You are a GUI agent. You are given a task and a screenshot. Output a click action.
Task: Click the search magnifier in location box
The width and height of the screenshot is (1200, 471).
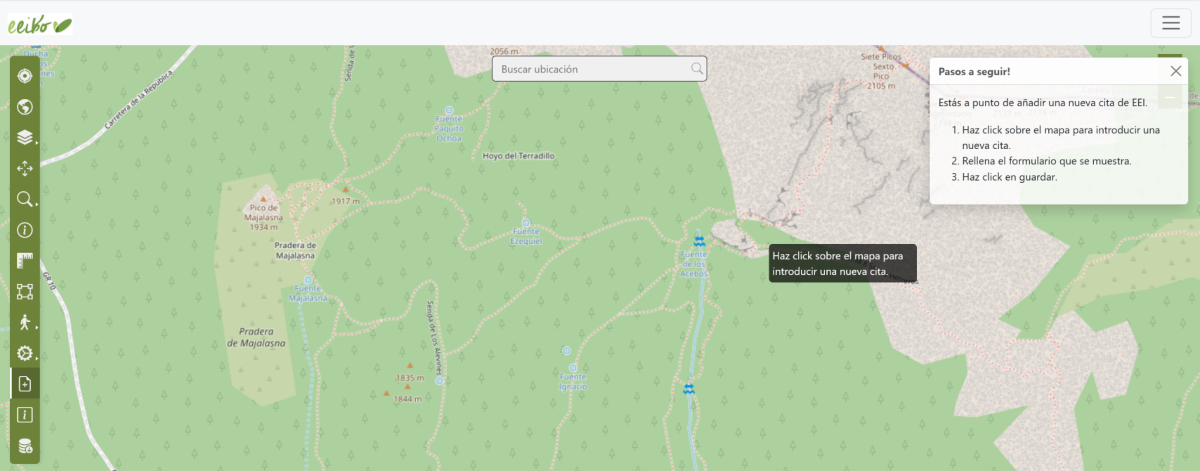click(x=696, y=69)
